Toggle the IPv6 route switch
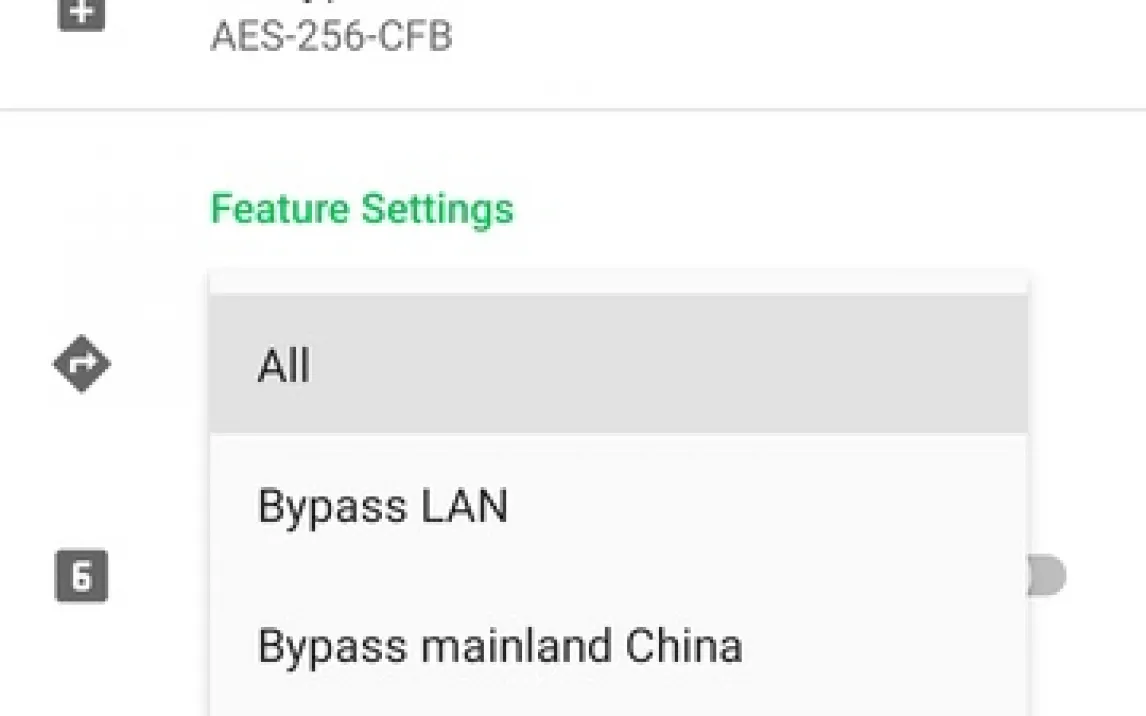This screenshot has height=716, width=1146. pyautogui.click(x=1047, y=577)
